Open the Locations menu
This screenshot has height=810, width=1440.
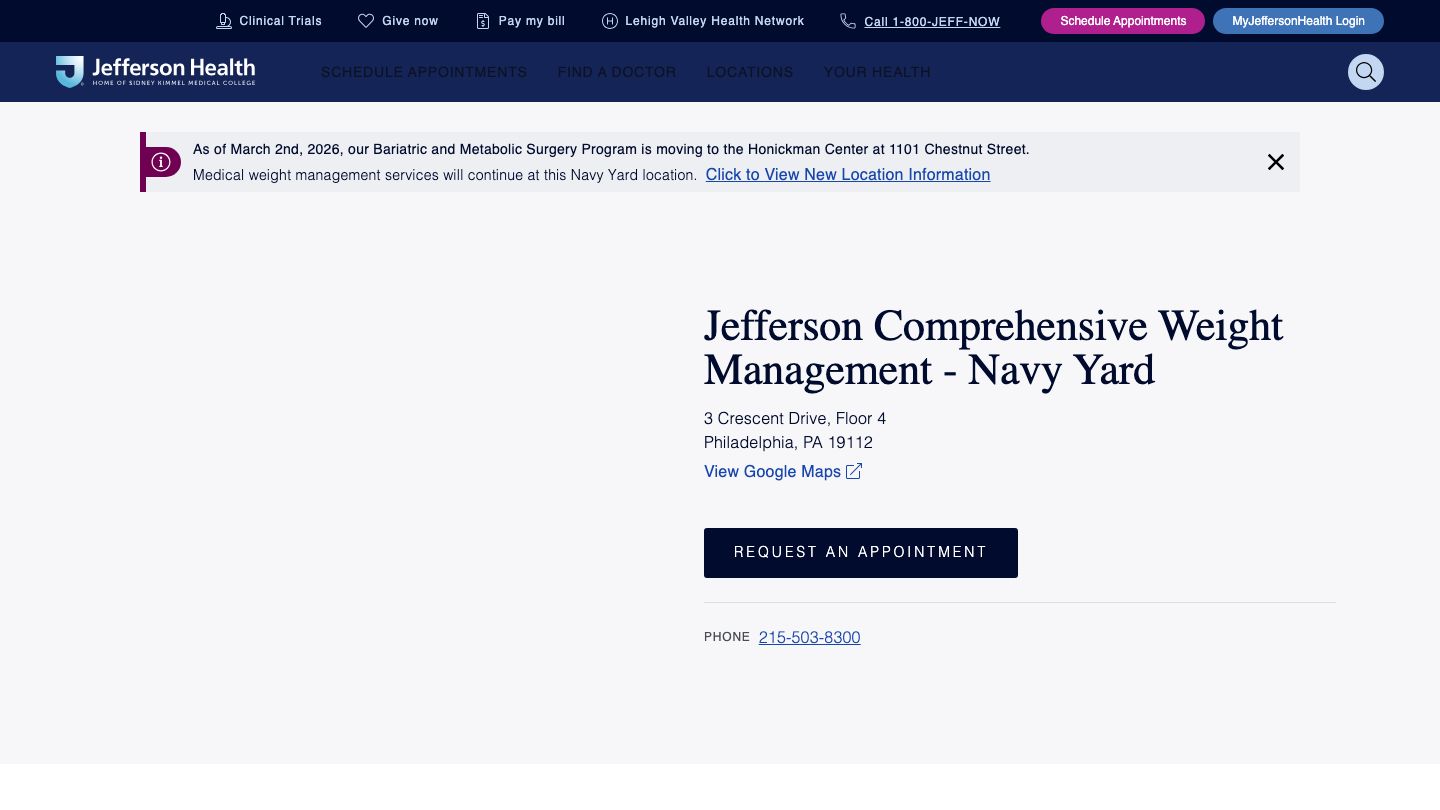click(750, 72)
